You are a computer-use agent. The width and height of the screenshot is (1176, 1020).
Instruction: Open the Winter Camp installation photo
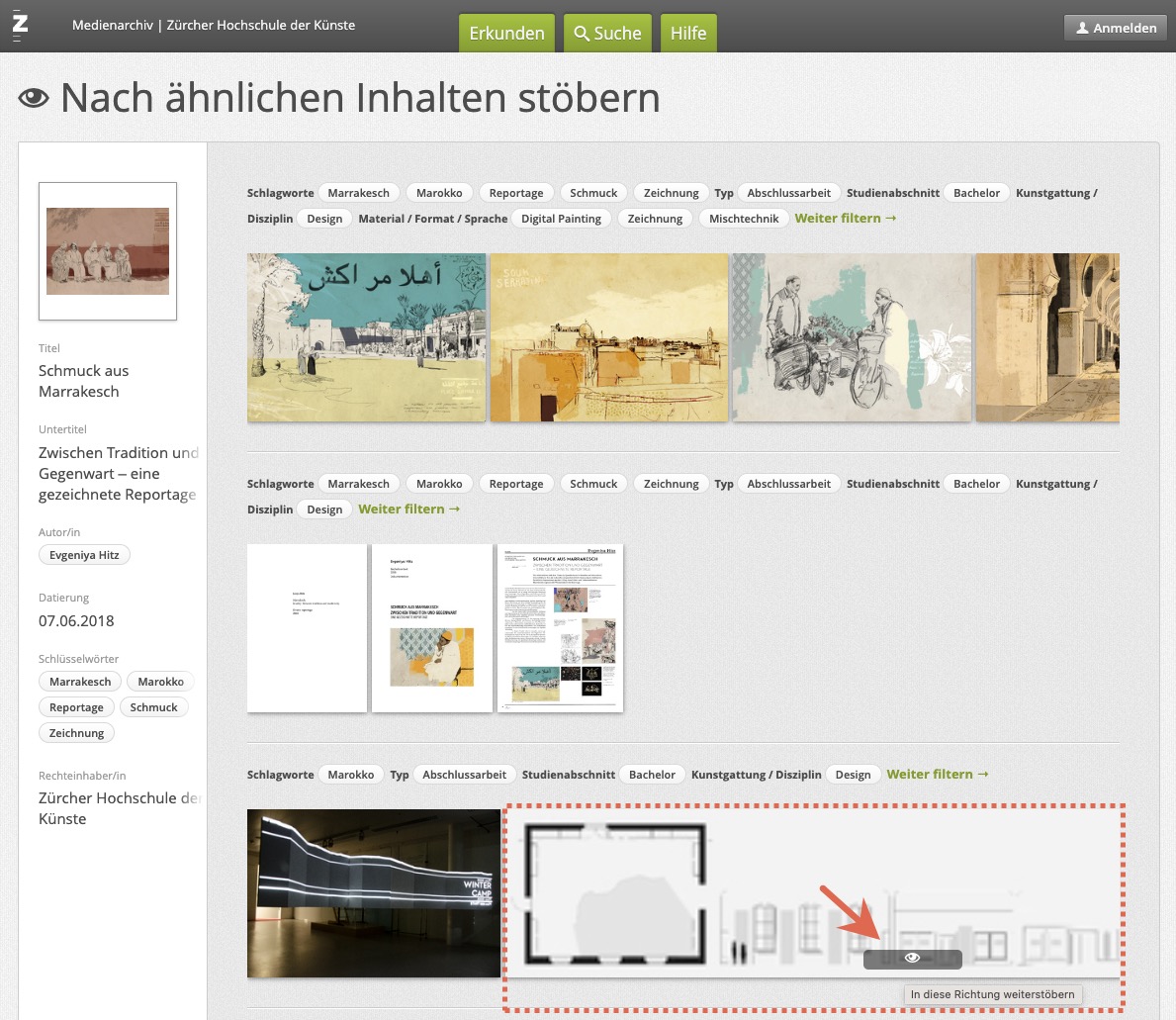pos(373,892)
